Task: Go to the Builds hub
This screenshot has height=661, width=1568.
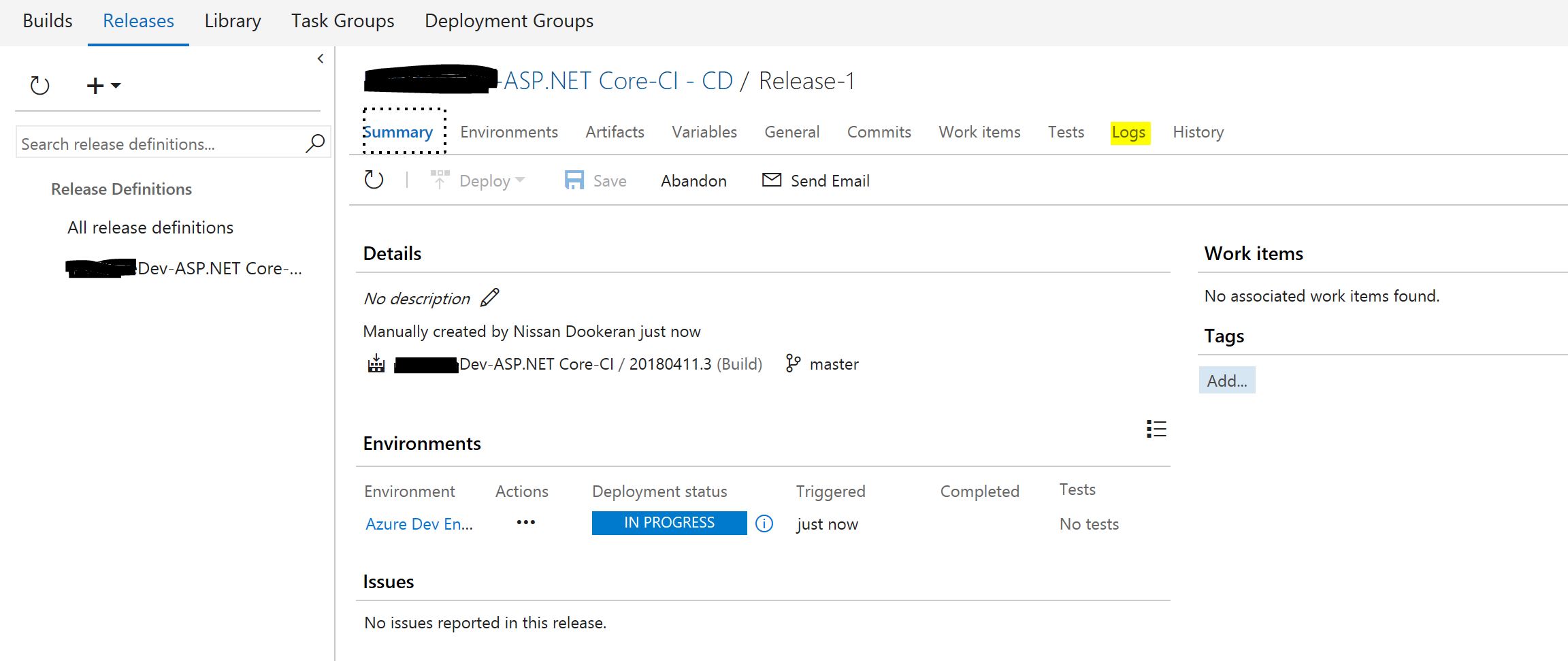Action: pos(48,21)
